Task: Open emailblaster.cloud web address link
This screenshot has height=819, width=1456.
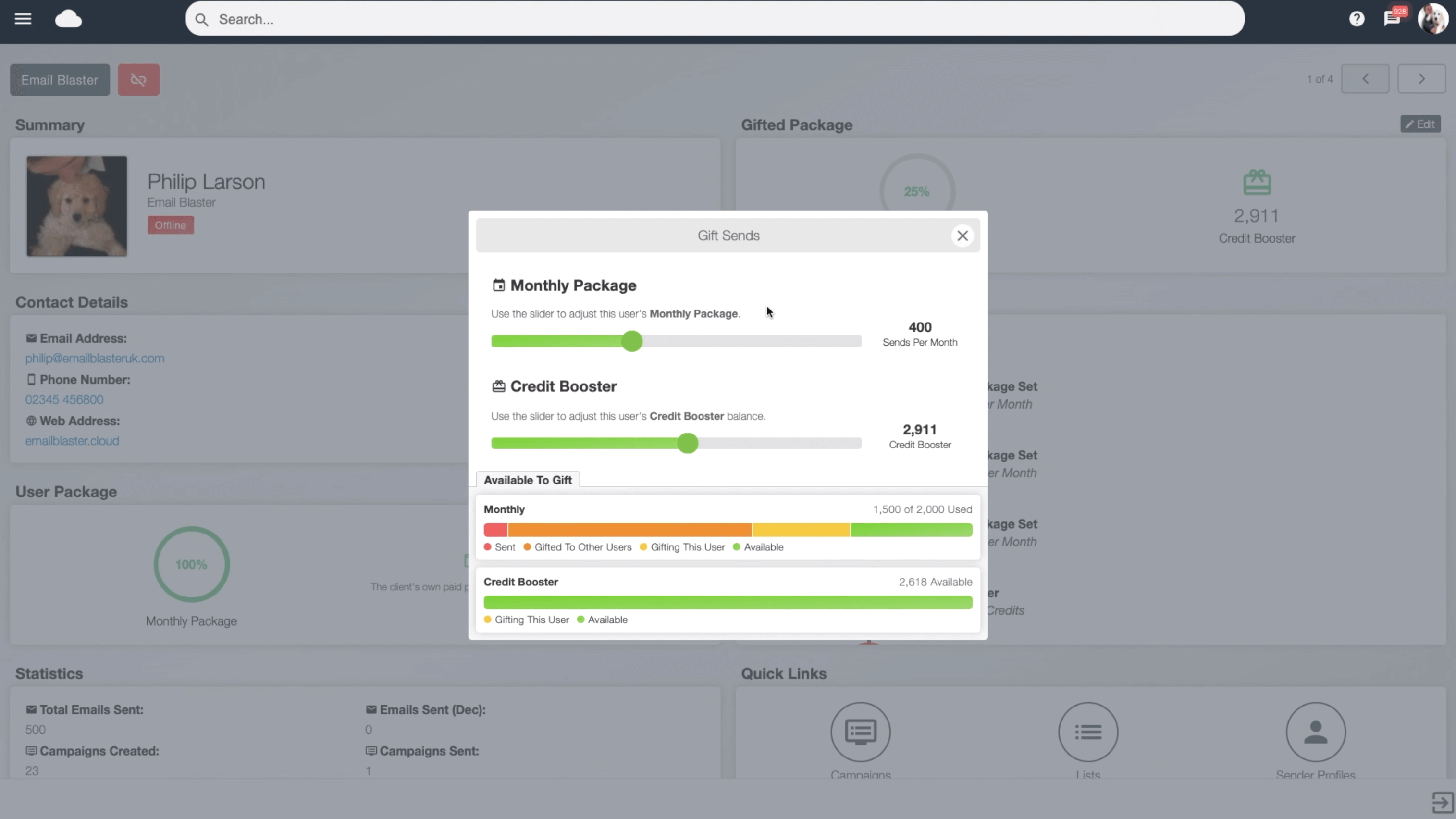Action: (72, 441)
